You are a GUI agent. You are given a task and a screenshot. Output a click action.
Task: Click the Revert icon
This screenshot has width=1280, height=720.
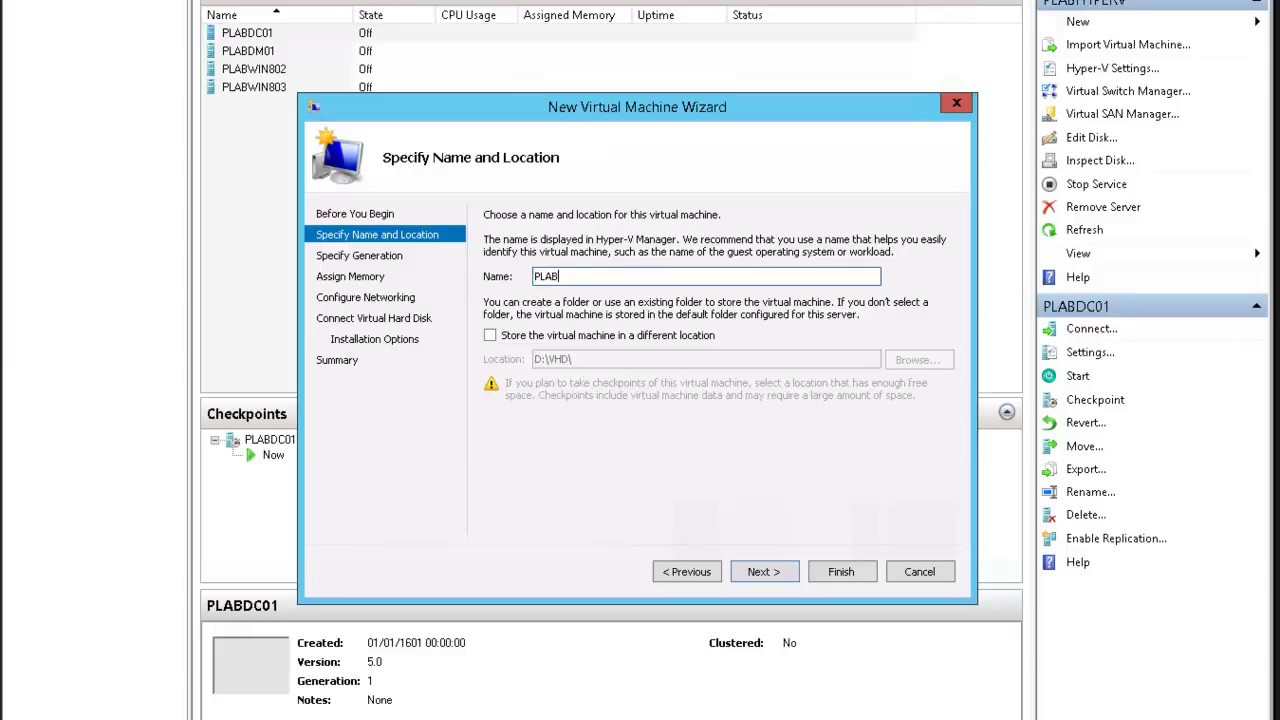click(x=1049, y=423)
